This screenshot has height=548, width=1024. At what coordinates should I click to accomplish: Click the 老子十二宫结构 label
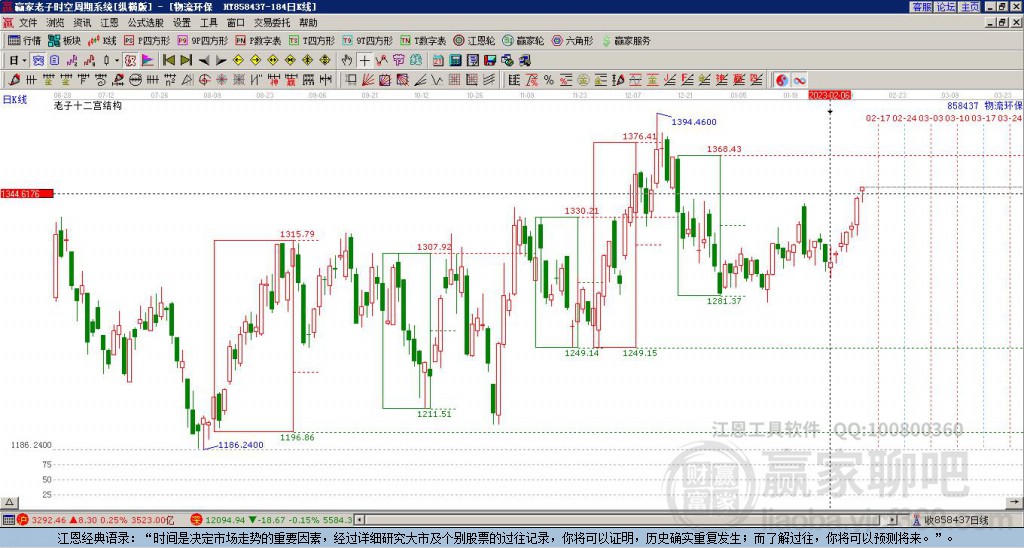coord(88,105)
